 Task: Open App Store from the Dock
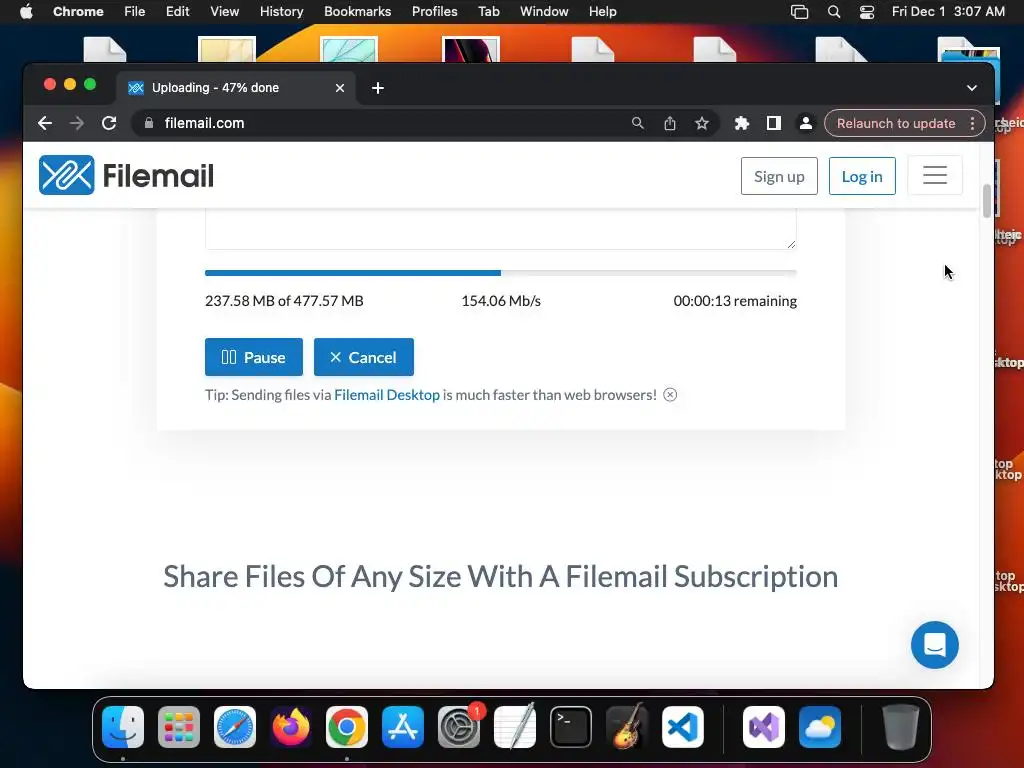click(403, 727)
